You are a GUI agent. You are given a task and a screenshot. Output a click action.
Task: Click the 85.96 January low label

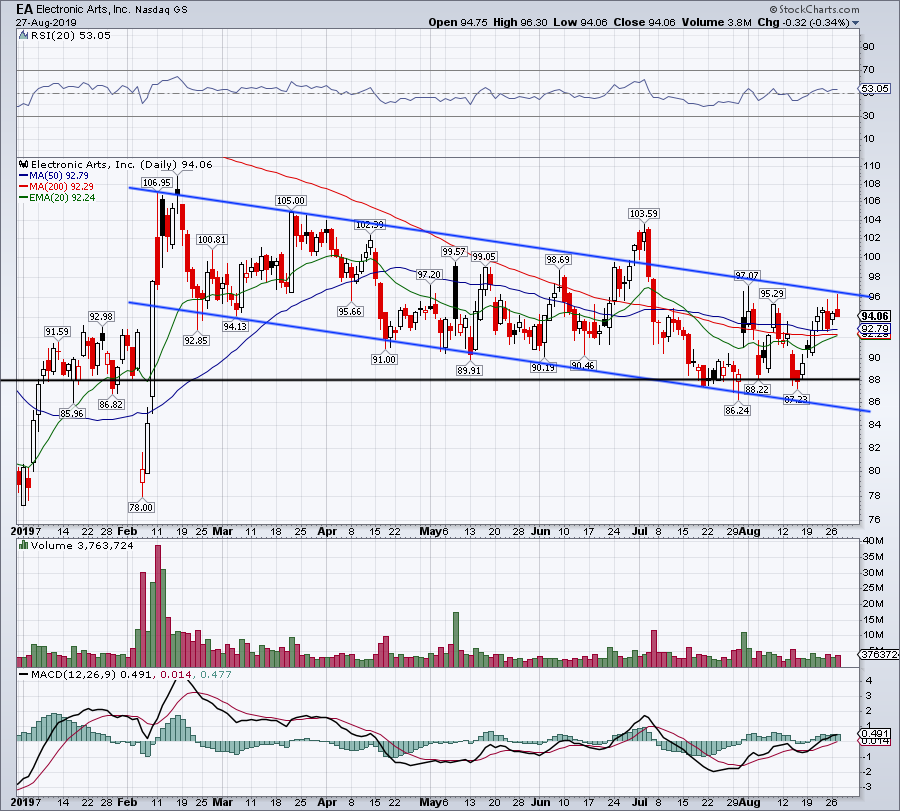pyautogui.click(x=72, y=413)
